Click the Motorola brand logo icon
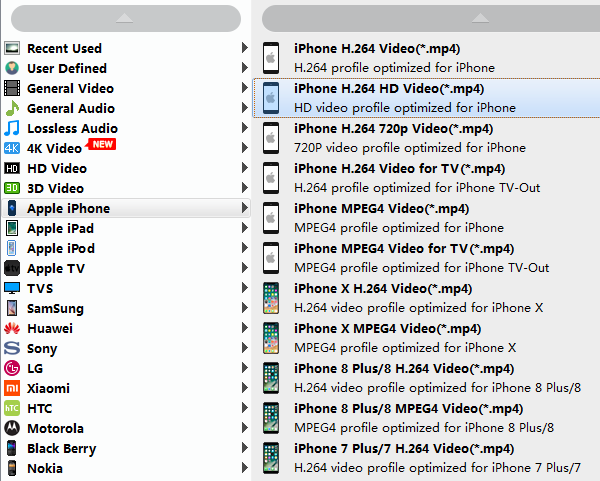The image size is (600, 481). [x=12, y=428]
